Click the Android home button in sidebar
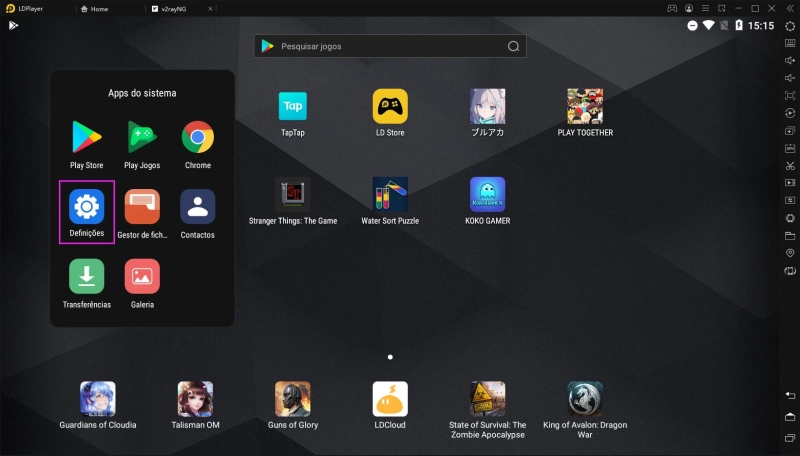 click(790, 417)
